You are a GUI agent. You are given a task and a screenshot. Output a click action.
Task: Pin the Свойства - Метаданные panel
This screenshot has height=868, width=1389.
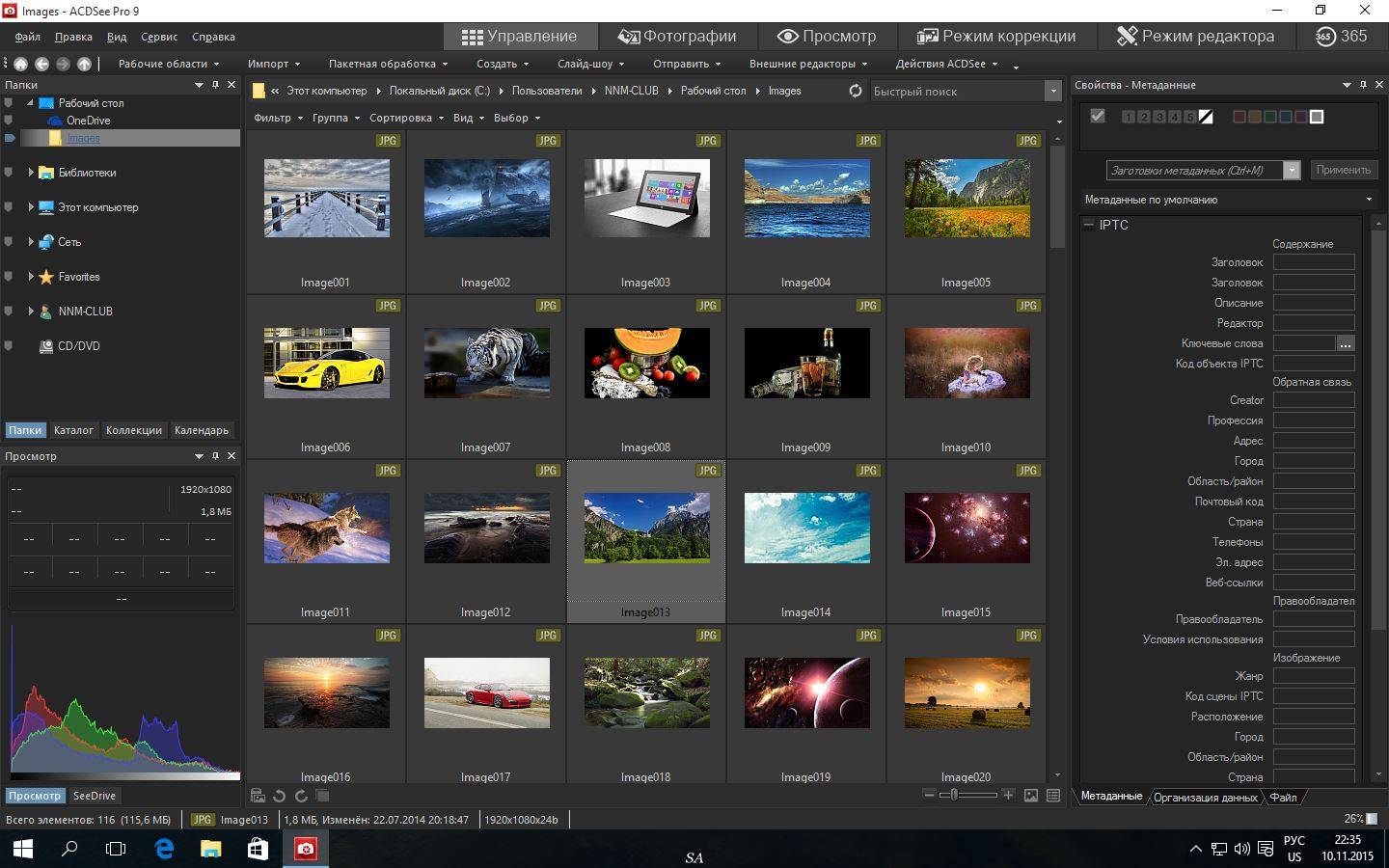tap(1363, 85)
